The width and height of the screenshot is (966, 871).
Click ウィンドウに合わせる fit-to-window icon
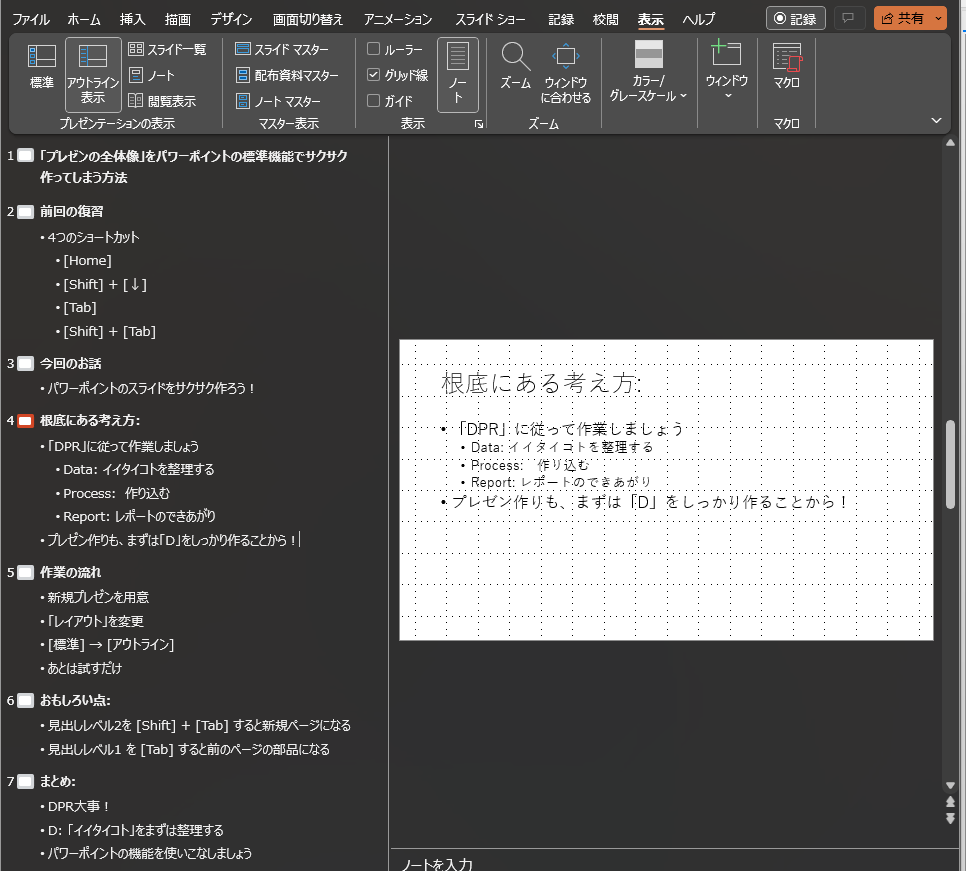pos(566,58)
